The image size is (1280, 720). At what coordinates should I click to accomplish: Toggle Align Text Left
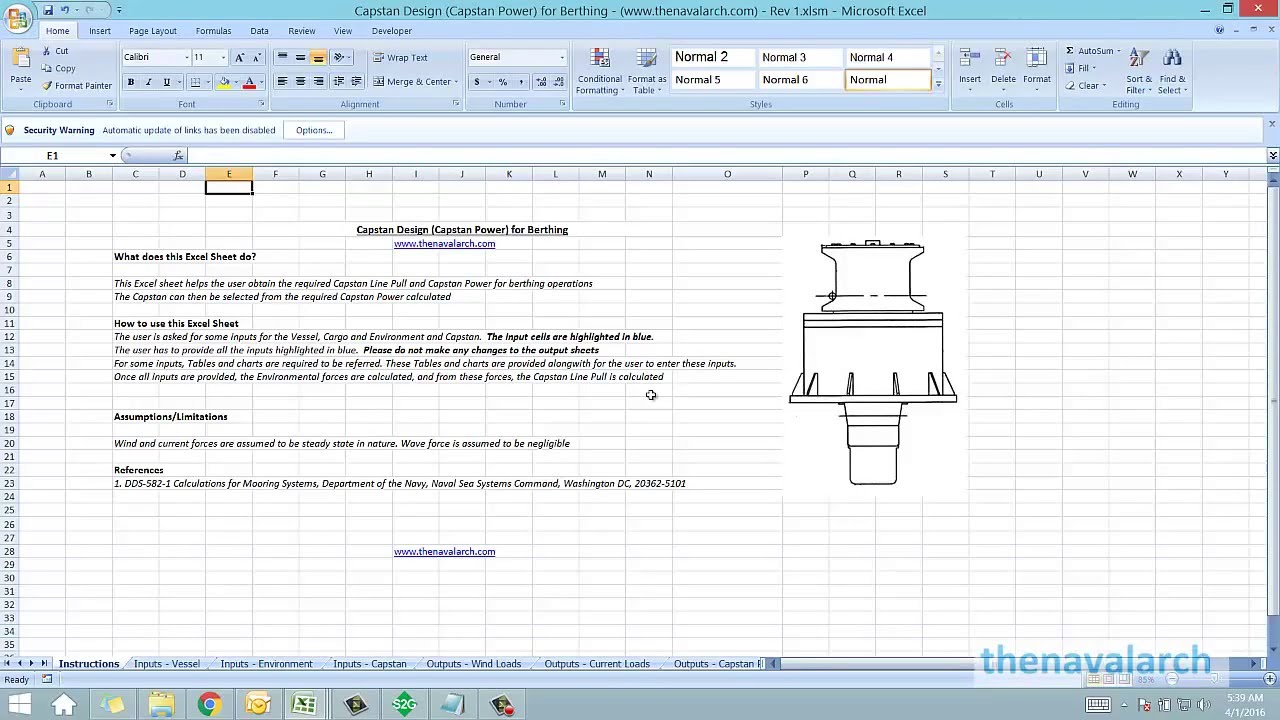[282, 82]
